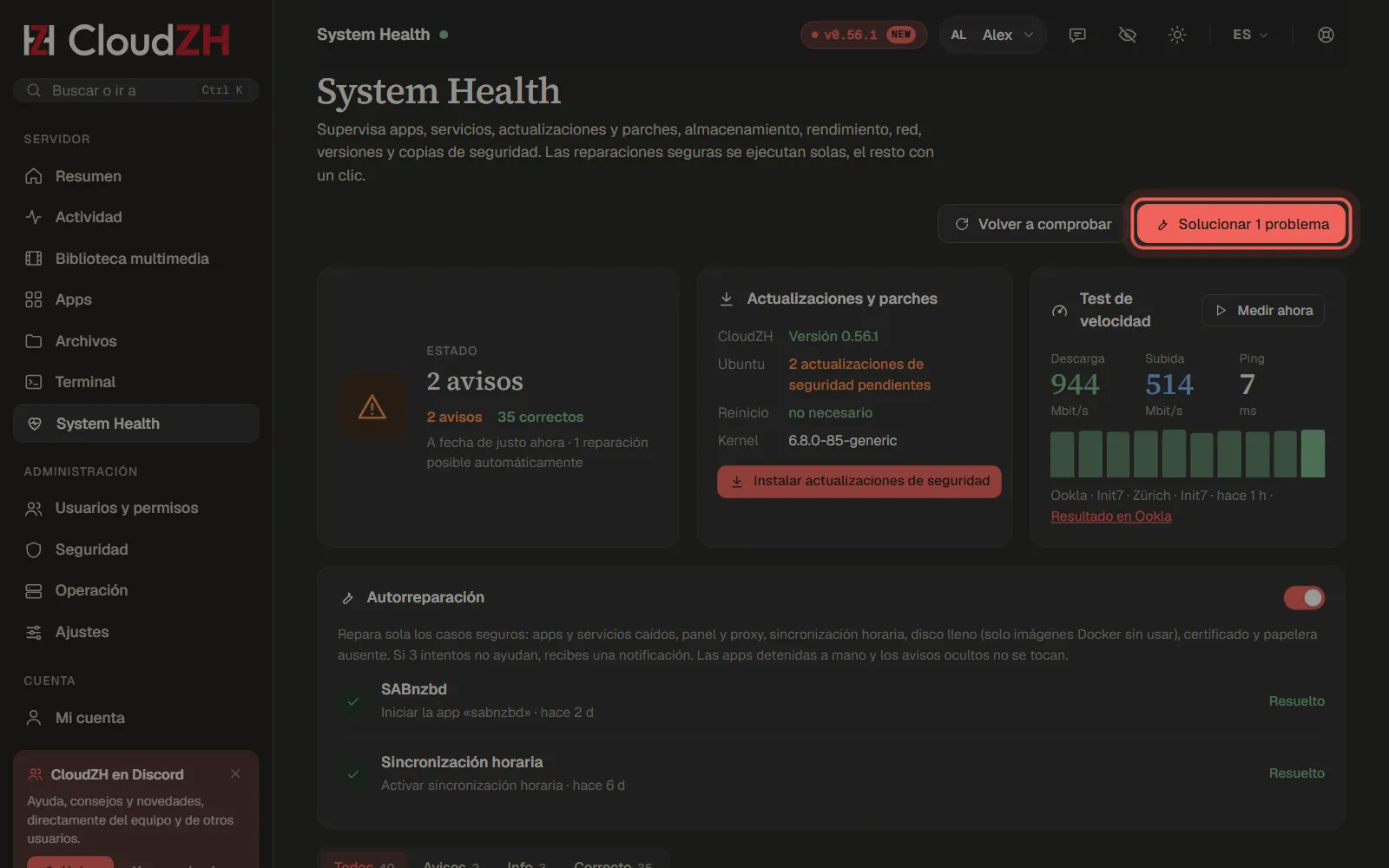Go to Actividad in the sidebar
Viewport: 1389px width, 868px height.
pos(135,217)
